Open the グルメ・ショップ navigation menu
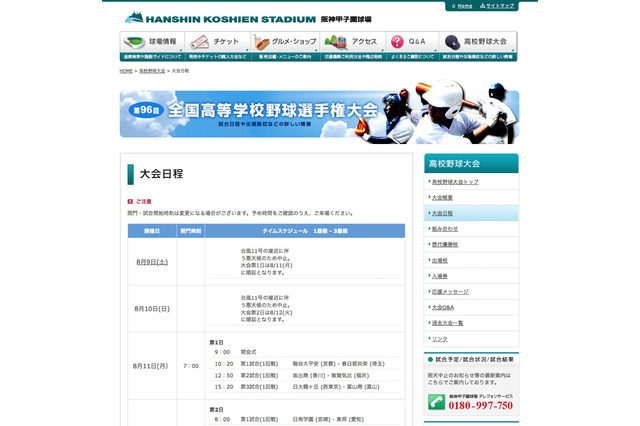Viewport: 640px width, 426px height. pos(285,46)
